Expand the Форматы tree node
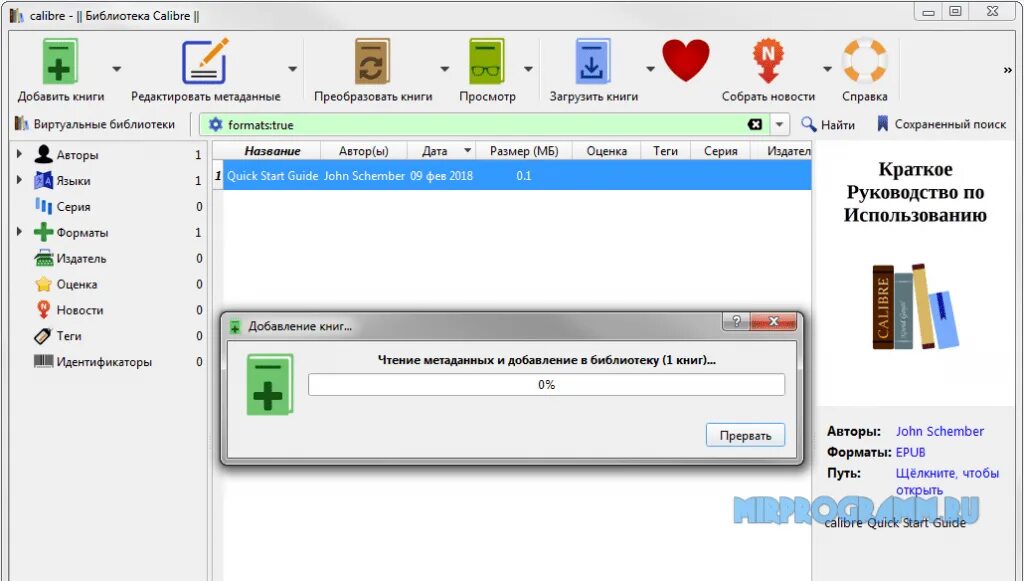The height and width of the screenshot is (581, 1024). [x=19, y=231]
